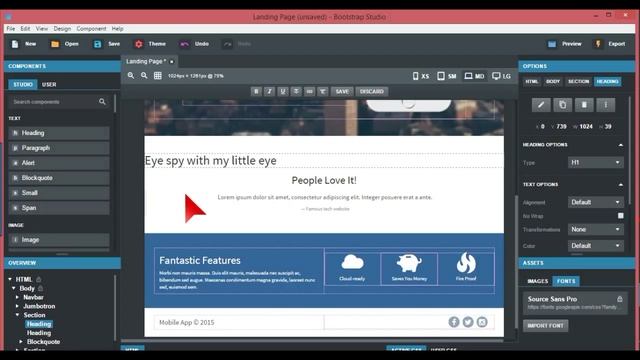Switch to SM tablet viewport

click(x=447, y=76)
